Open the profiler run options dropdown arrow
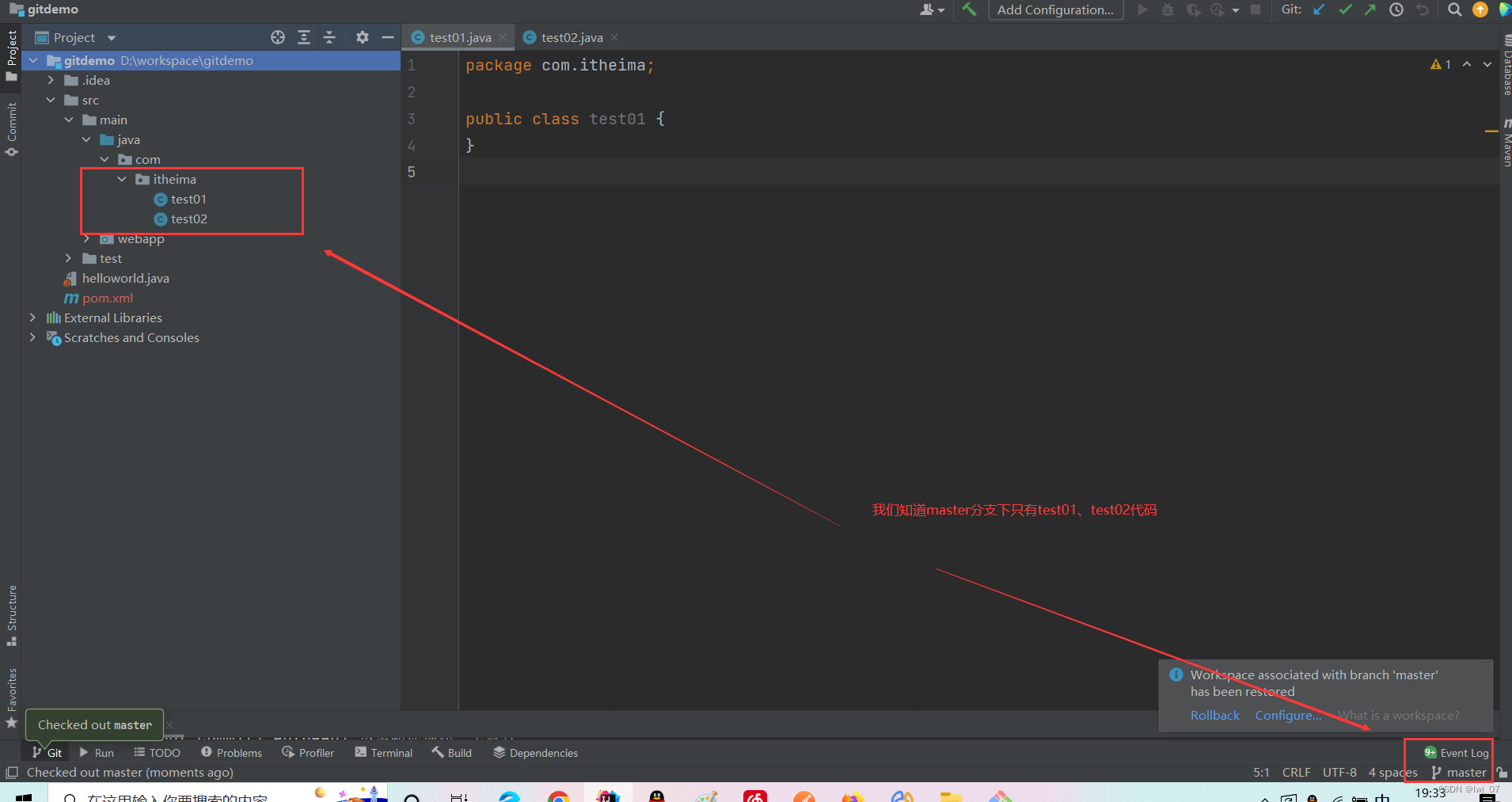The image size is (1512, 802). click(1236, 10)
